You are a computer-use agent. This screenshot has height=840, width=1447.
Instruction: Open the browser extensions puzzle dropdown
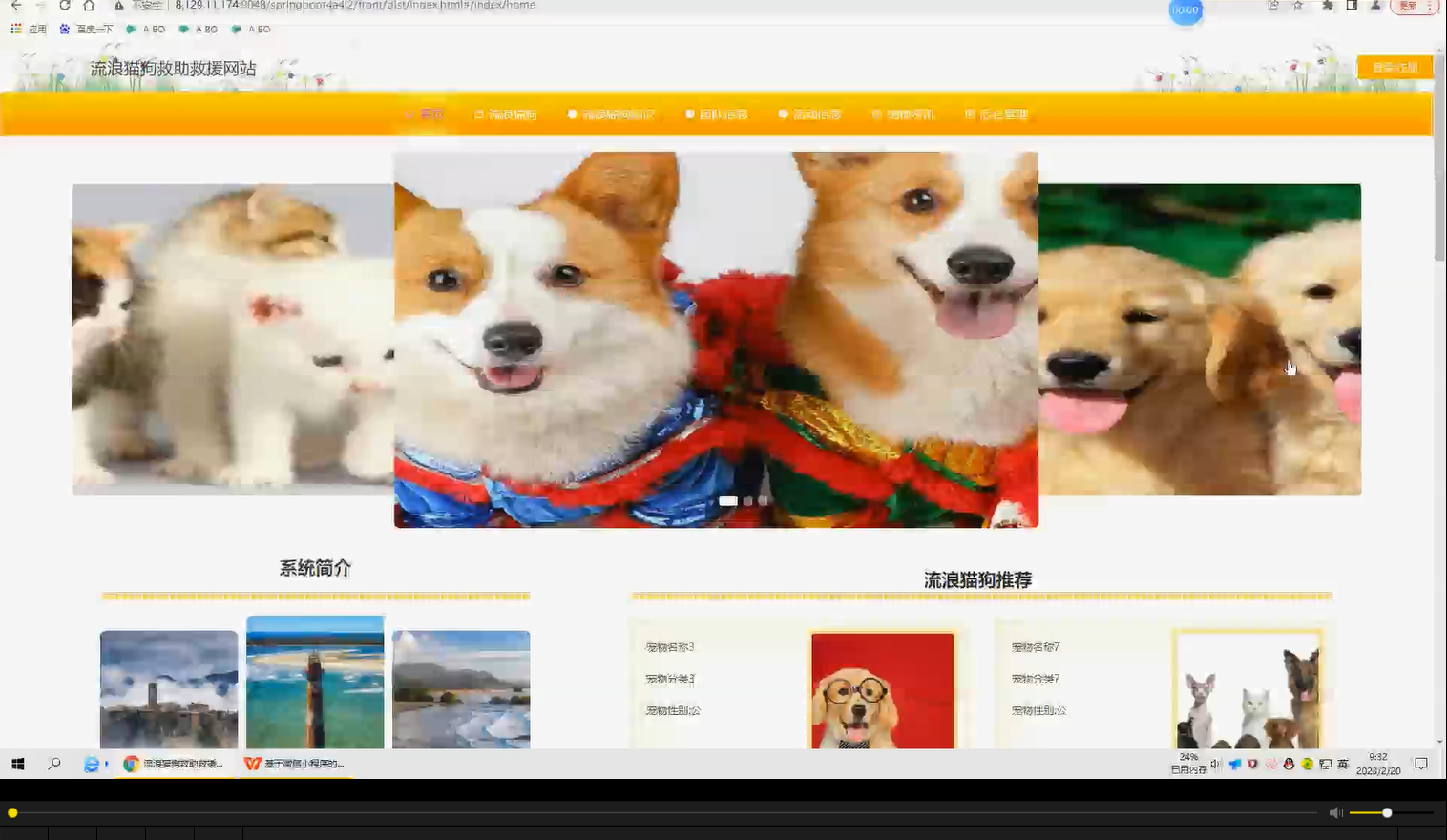pyautogui.click(x=1327, y=6)
